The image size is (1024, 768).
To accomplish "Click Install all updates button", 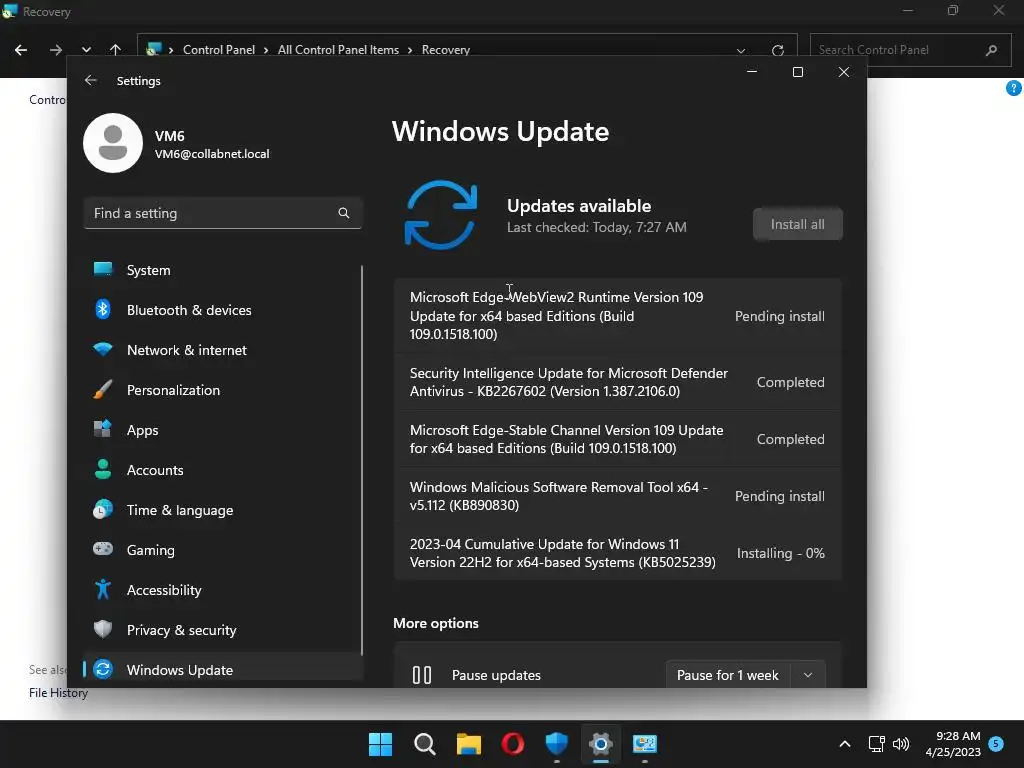I will coord(797,224).
